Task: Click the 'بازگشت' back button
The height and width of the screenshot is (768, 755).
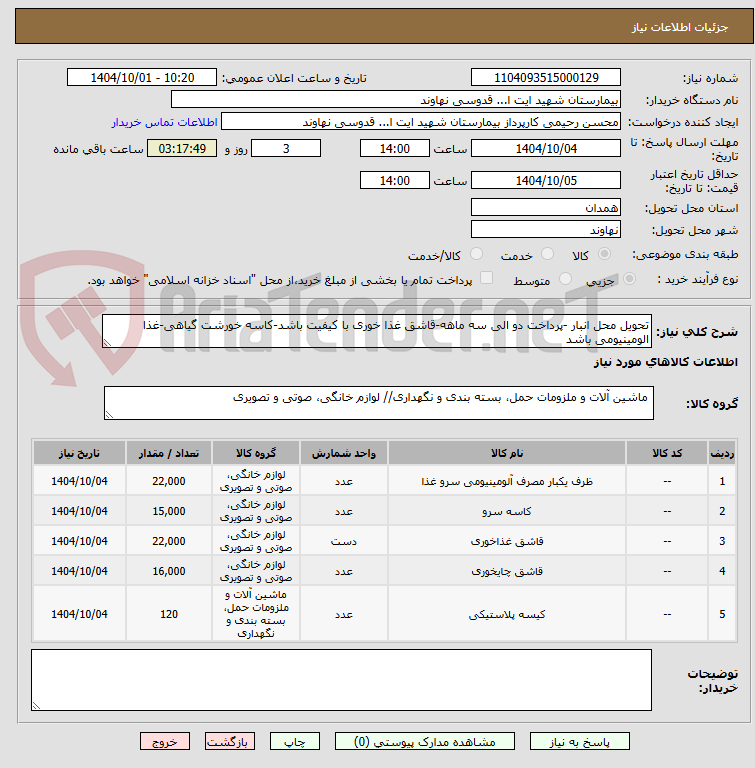Action: click(230, 742)
